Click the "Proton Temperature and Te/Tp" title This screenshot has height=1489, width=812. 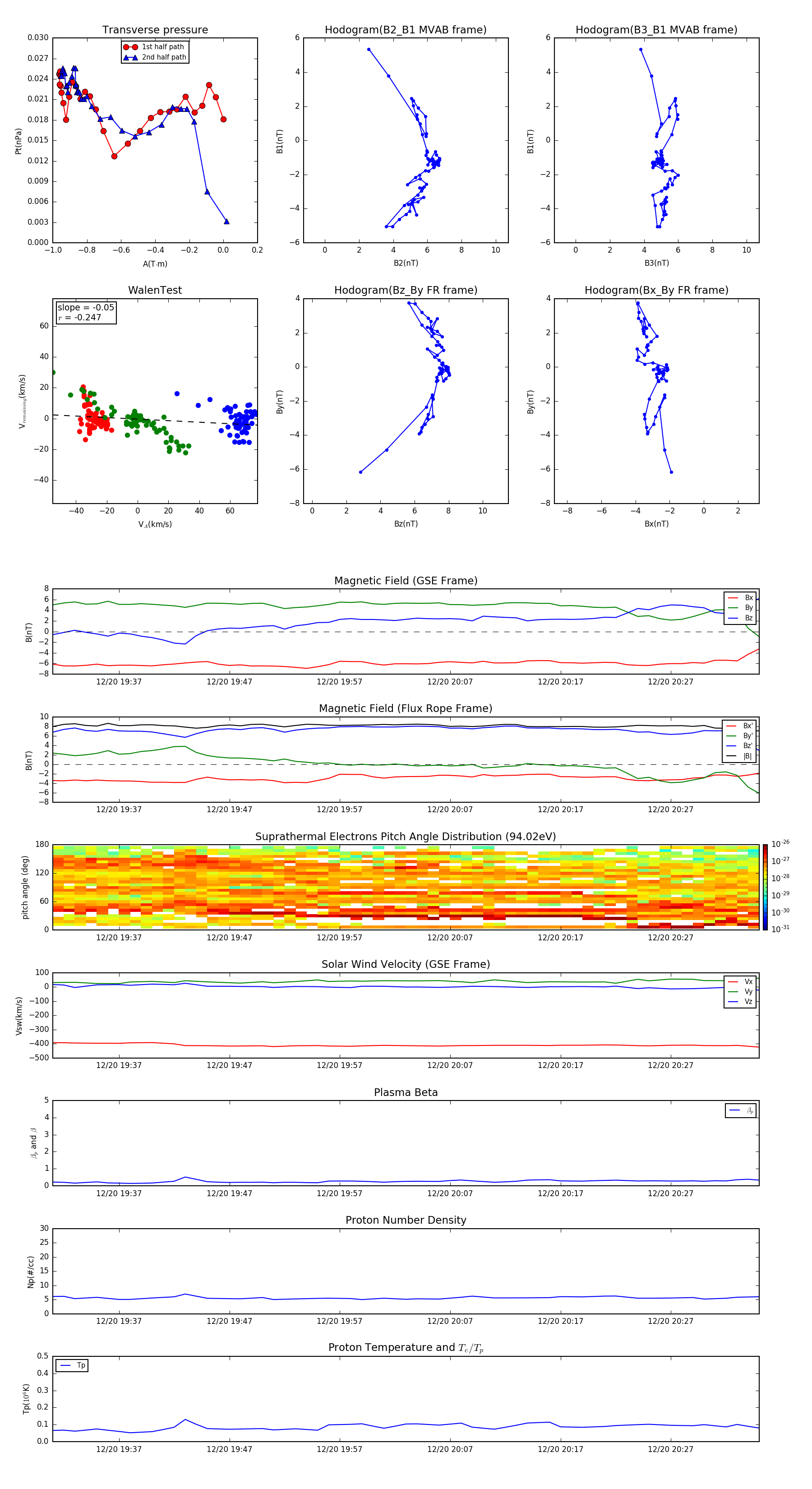coord(406,1348)
